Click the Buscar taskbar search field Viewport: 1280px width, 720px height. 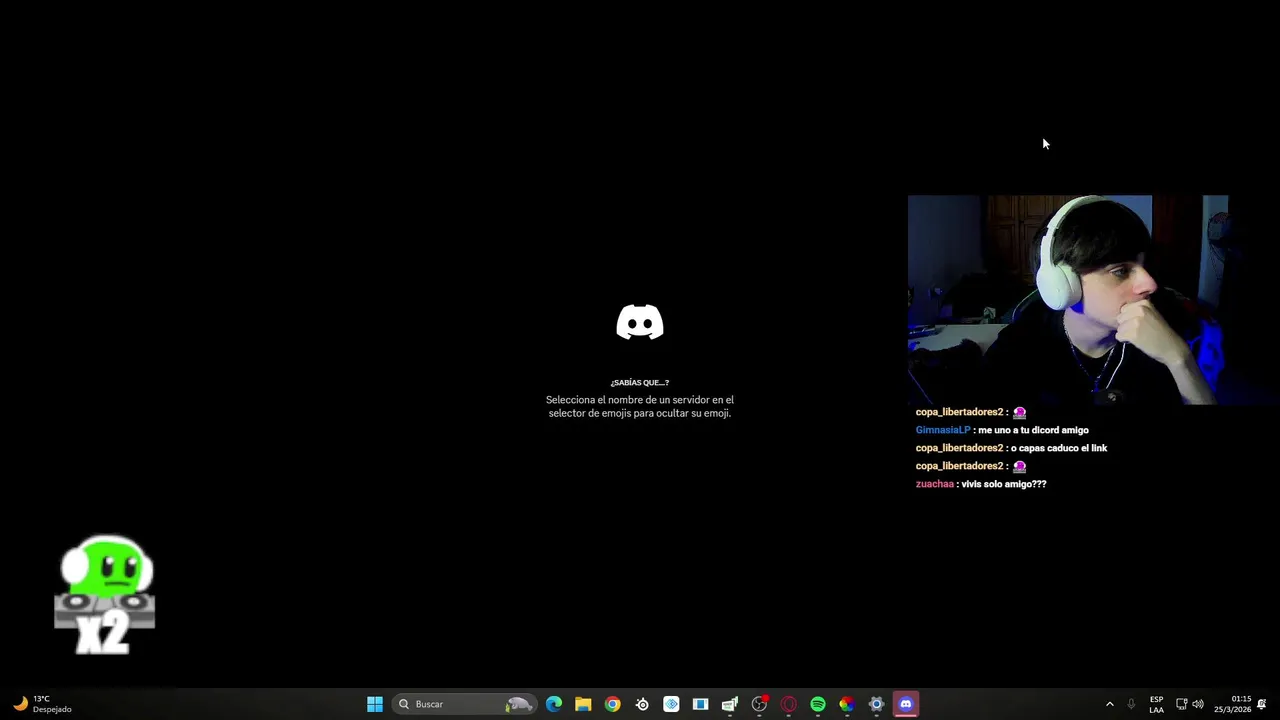click(x=463, y=704)
